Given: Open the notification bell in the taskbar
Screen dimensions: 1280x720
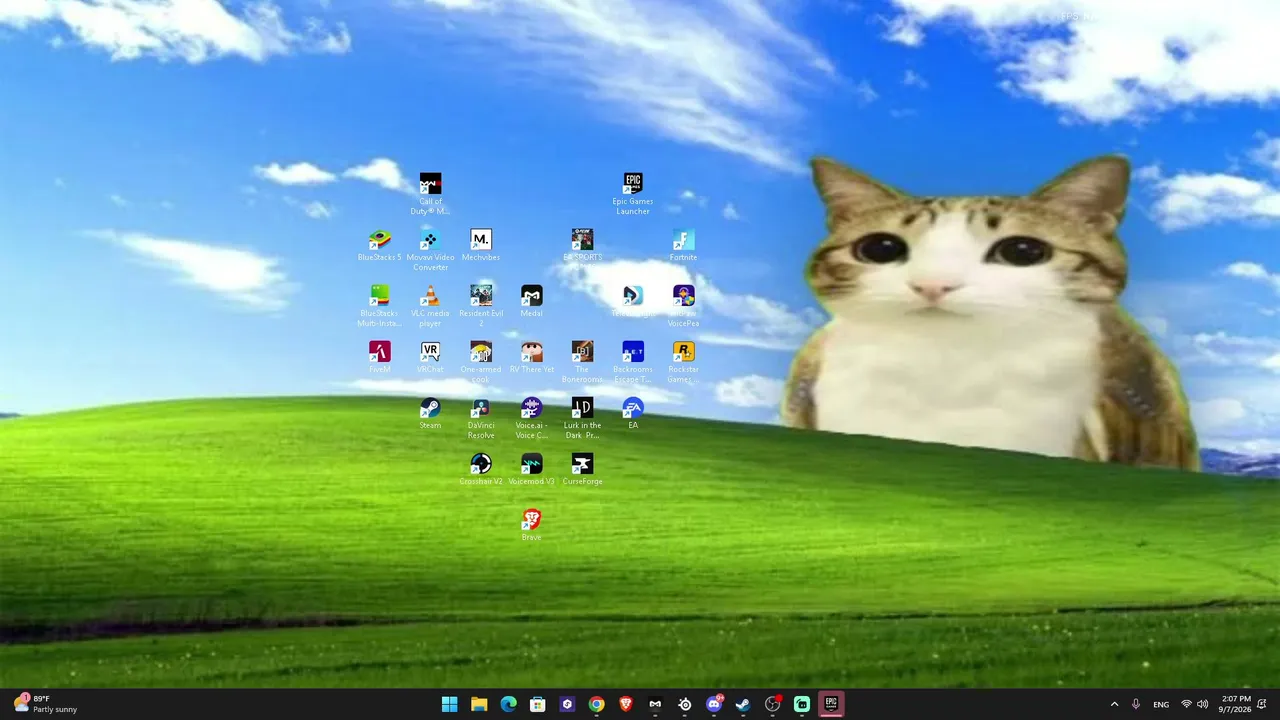Looking at the screenshot, I should [1263, 704].
